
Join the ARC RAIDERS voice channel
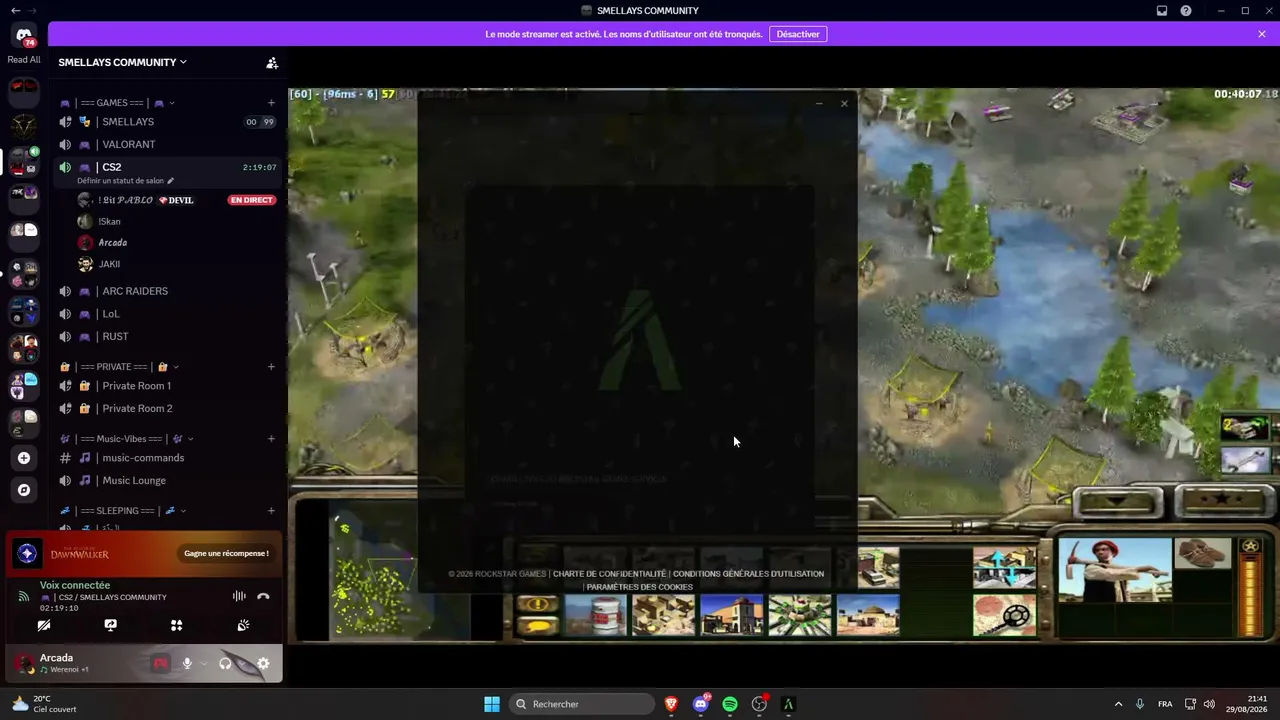click(x=168, y=291)
